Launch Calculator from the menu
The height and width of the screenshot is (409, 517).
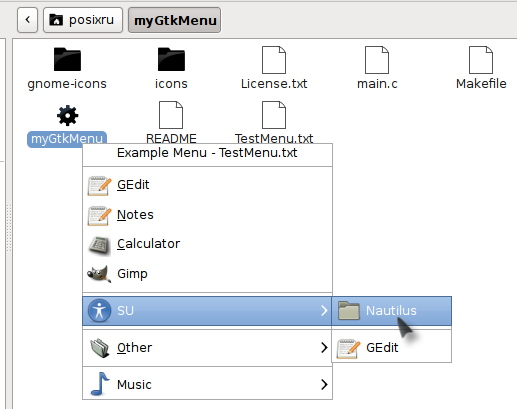(x=207, y=244)
